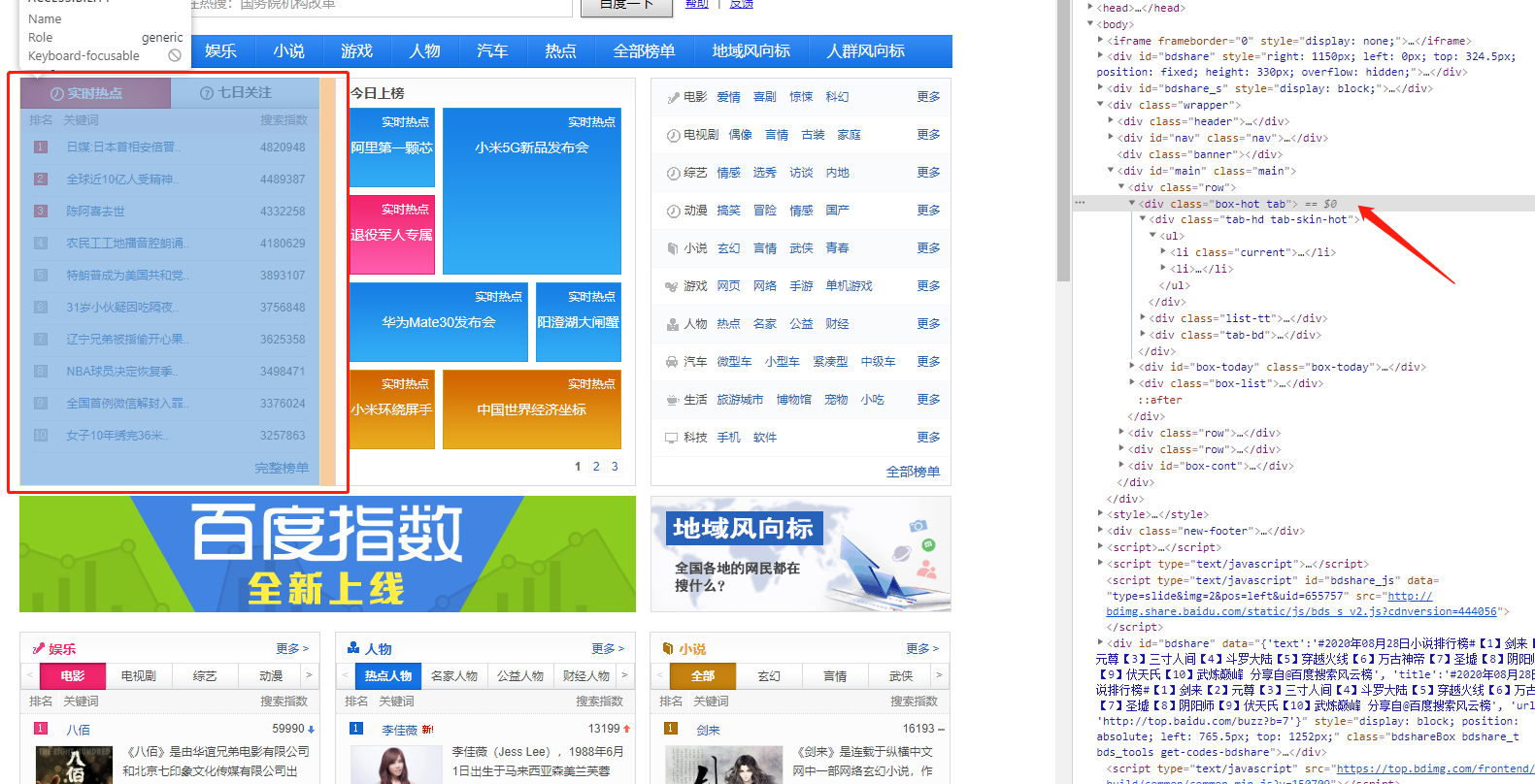Click the gamepad icon beside 游戏 category
This screenshot has width=1535, height=784.
pyautogui.click(x=672, y=286)
